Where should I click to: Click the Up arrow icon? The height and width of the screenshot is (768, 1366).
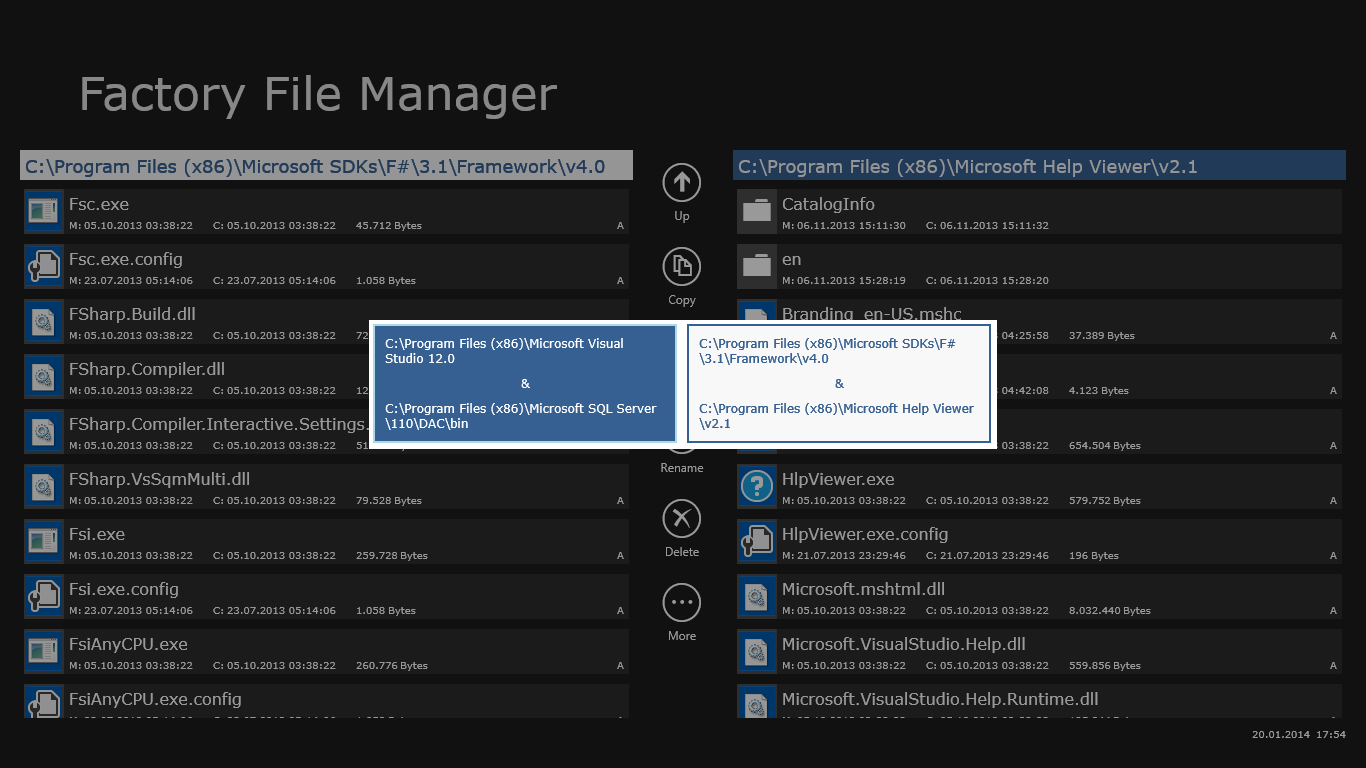(681, 183)
